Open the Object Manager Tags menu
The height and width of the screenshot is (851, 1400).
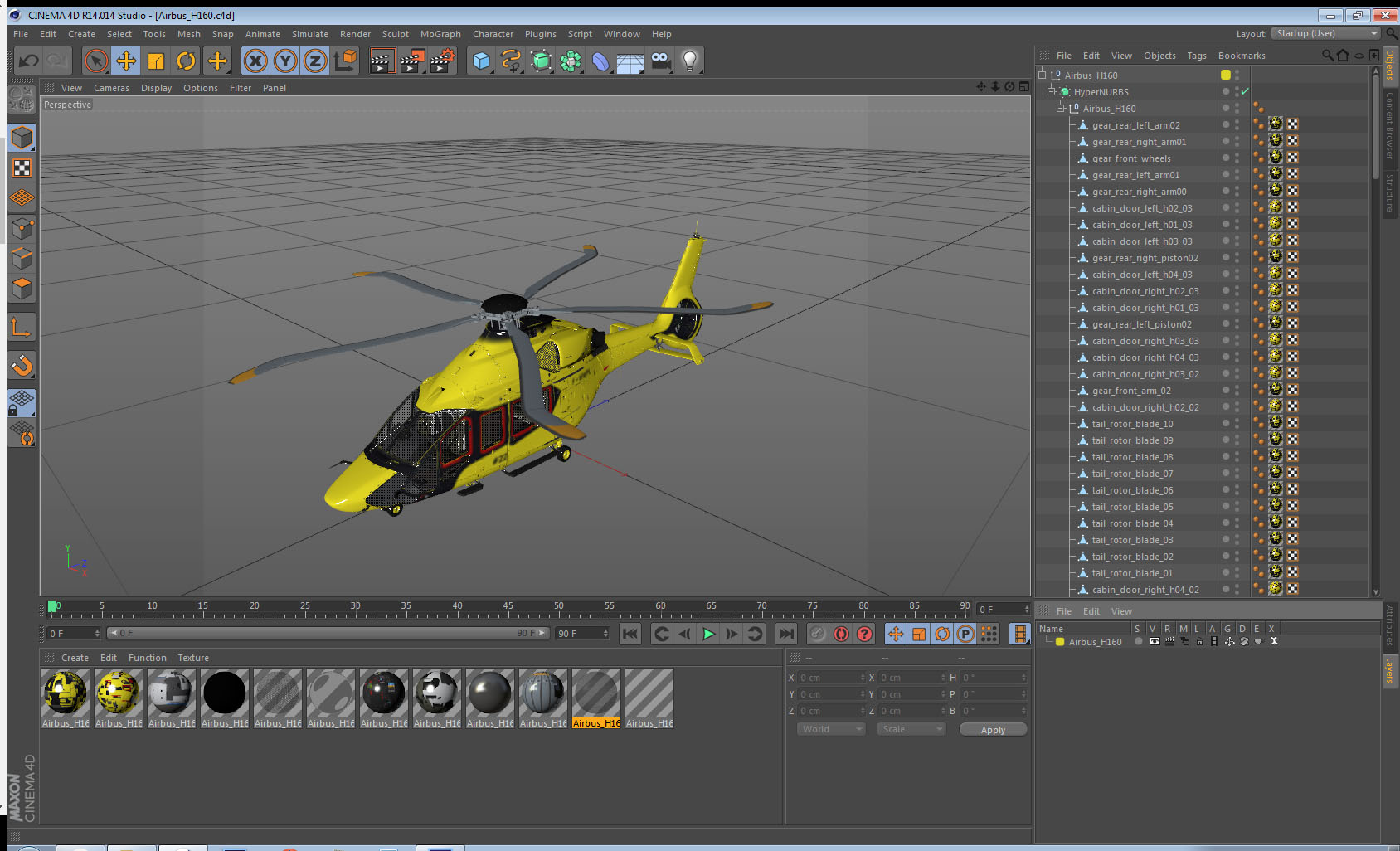coord(1197,56)
